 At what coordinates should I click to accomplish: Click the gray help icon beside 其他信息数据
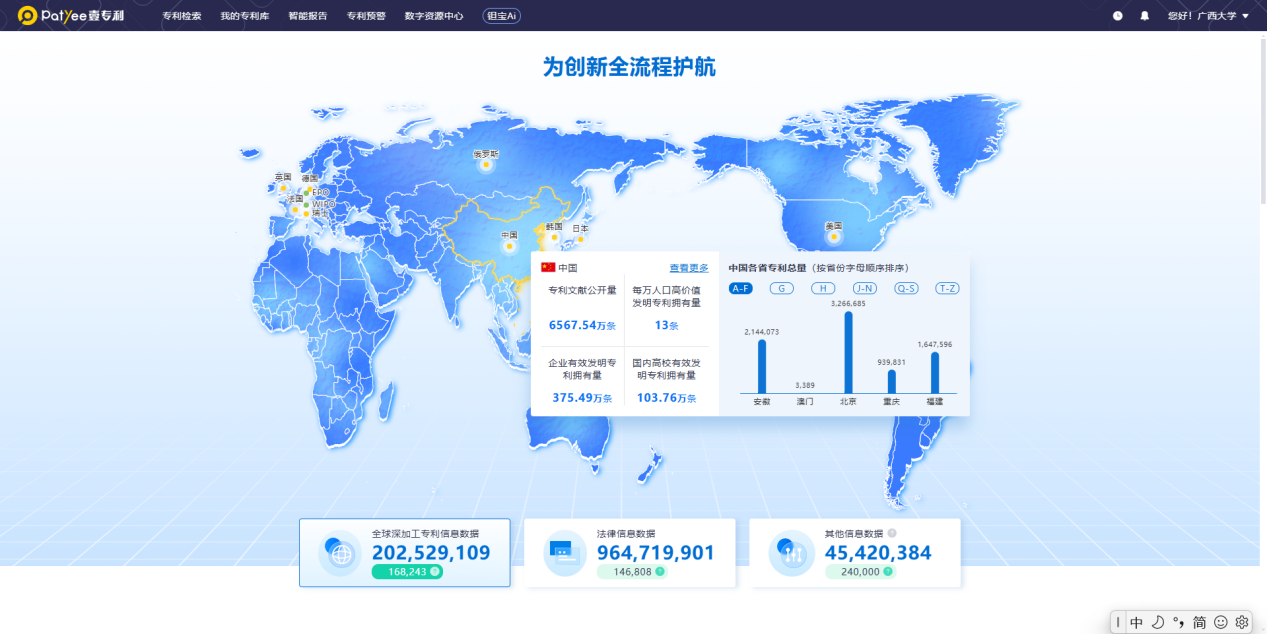coord(892,533)
